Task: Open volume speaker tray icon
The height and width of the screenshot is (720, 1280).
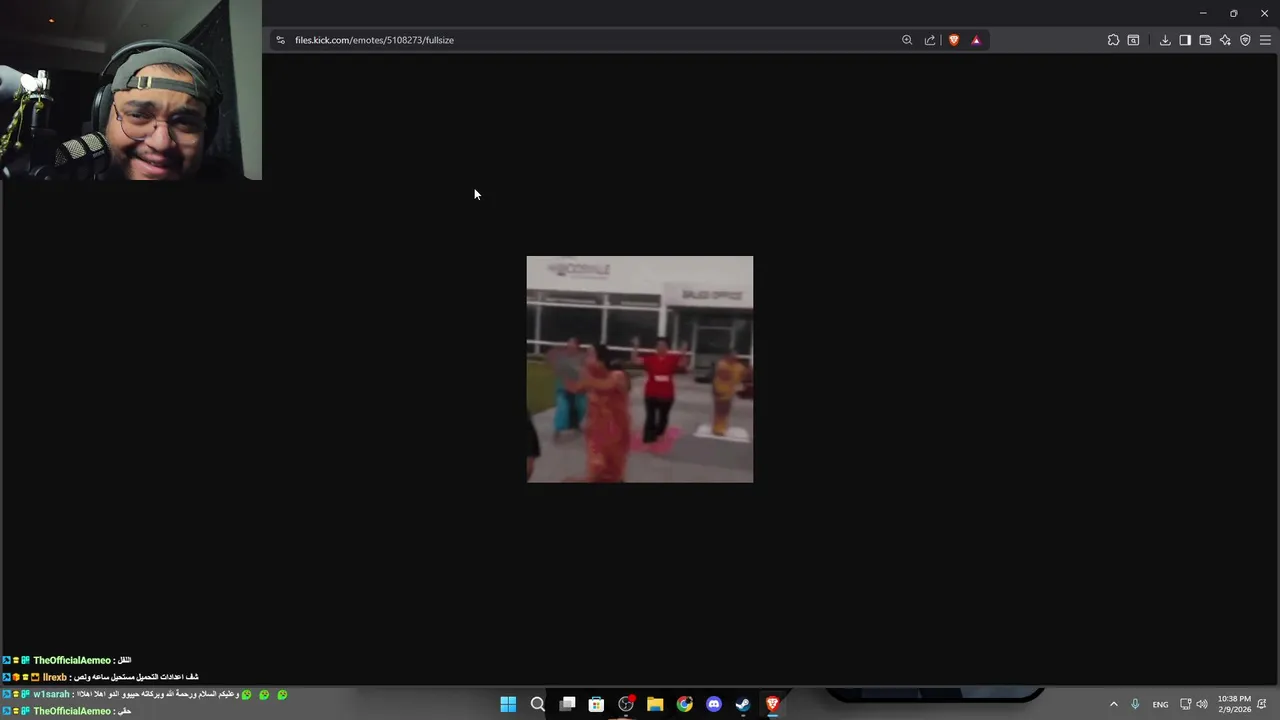Action: point(1202,704)
